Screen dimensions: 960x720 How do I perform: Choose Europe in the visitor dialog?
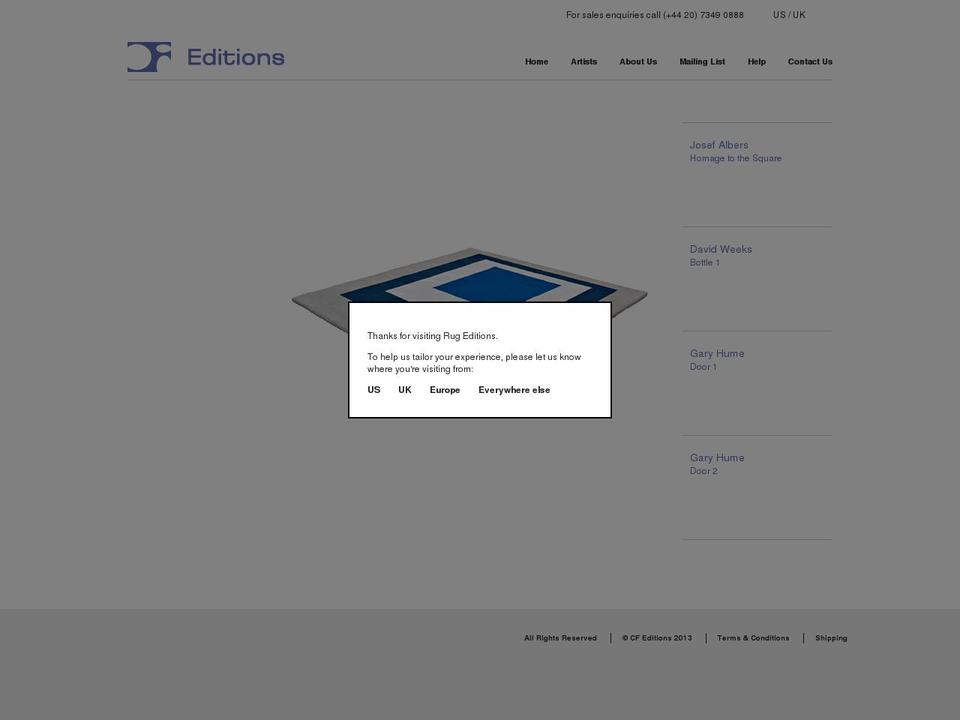[x=445, y=390]
